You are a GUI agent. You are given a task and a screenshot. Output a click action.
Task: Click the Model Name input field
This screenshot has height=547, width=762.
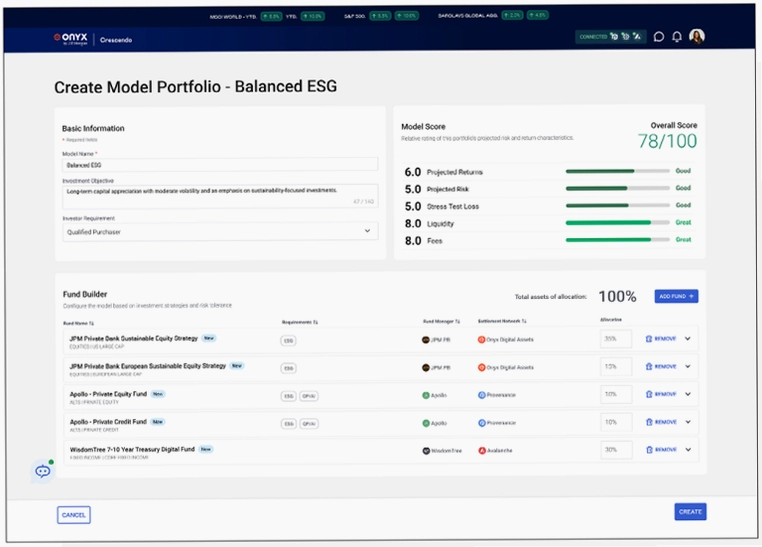[220, 165]
